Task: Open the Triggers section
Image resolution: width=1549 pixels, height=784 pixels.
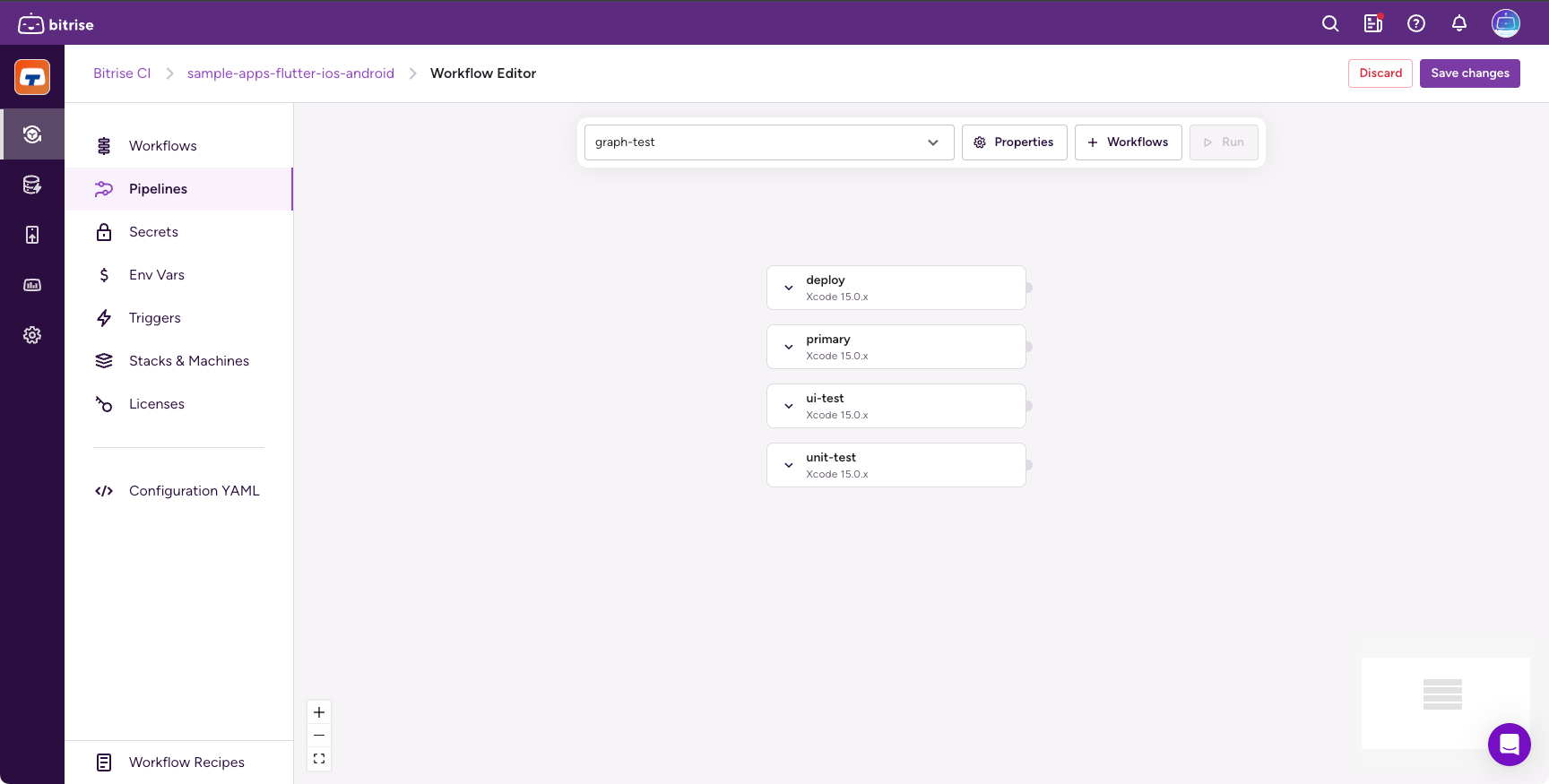Action: click(x=154, y=318)
